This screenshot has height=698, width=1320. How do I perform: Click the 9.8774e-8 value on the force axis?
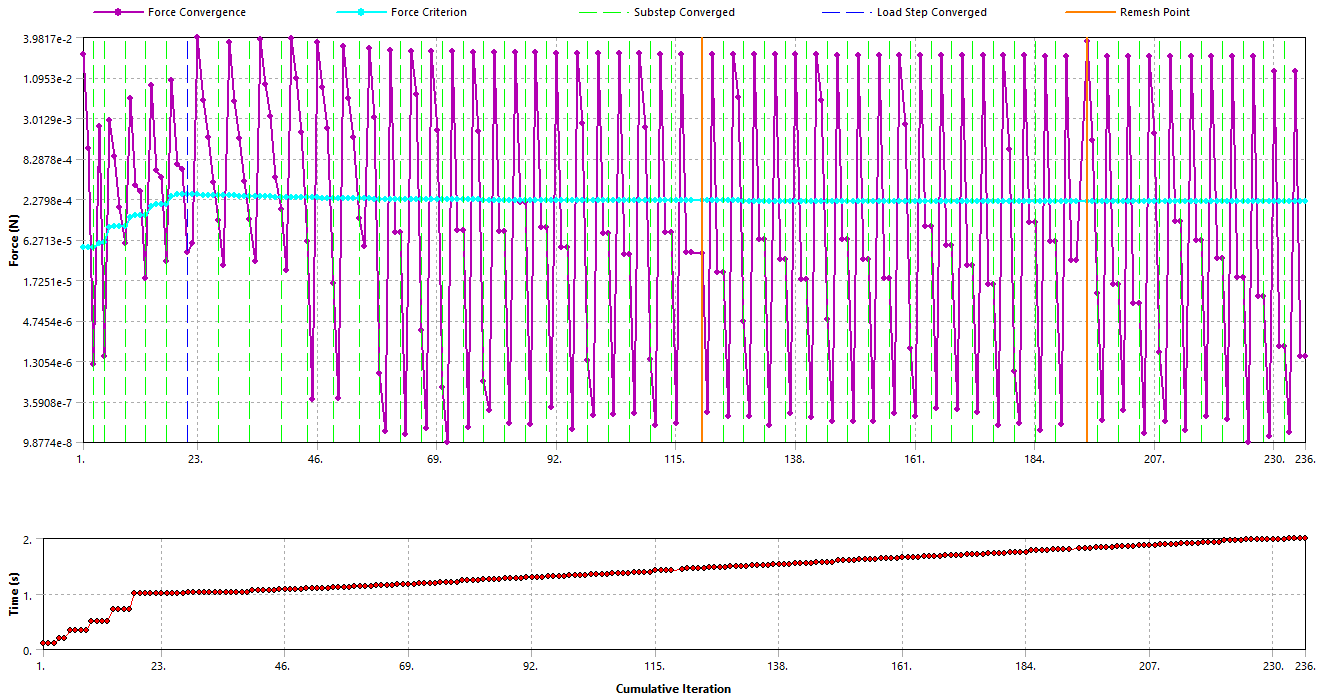(x=44, y=443)
